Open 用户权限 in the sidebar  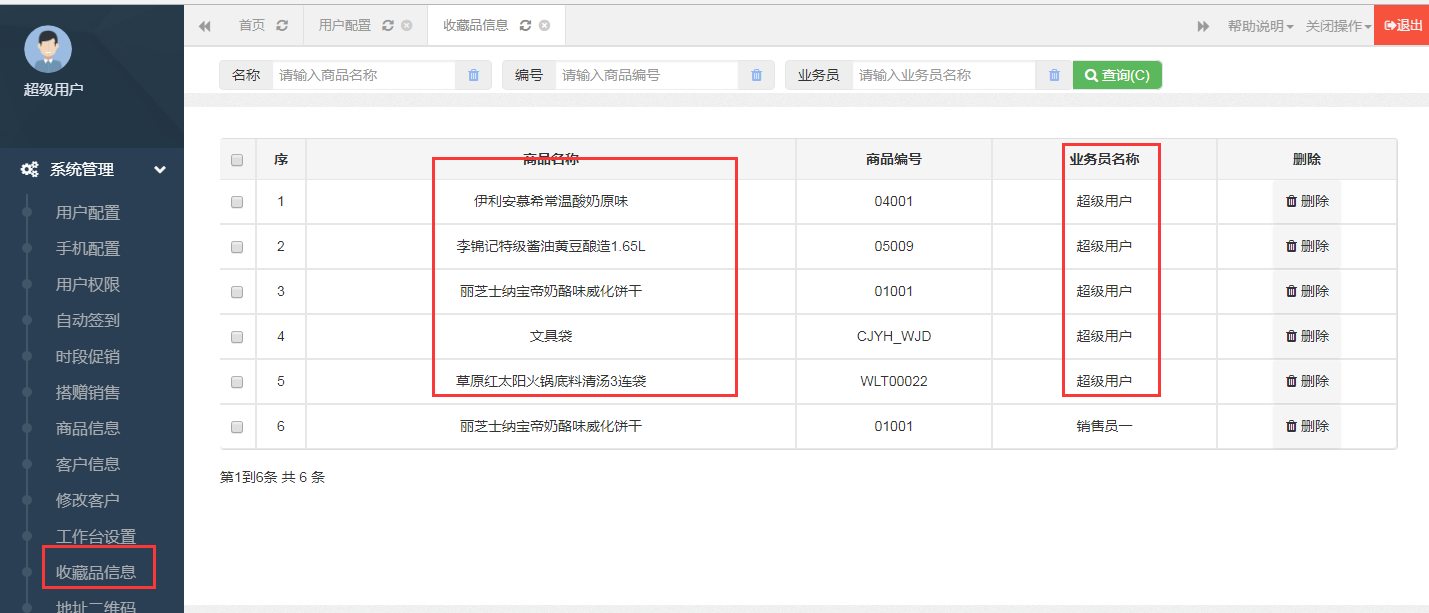coord(88,284)
